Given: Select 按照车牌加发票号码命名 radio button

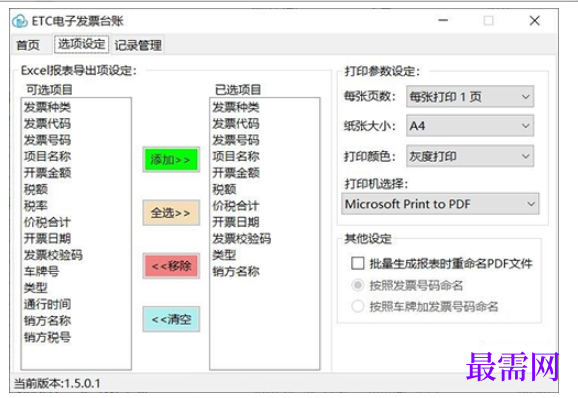Looking at the screenshot, I should pyautogui.click(x=358, y=306).
